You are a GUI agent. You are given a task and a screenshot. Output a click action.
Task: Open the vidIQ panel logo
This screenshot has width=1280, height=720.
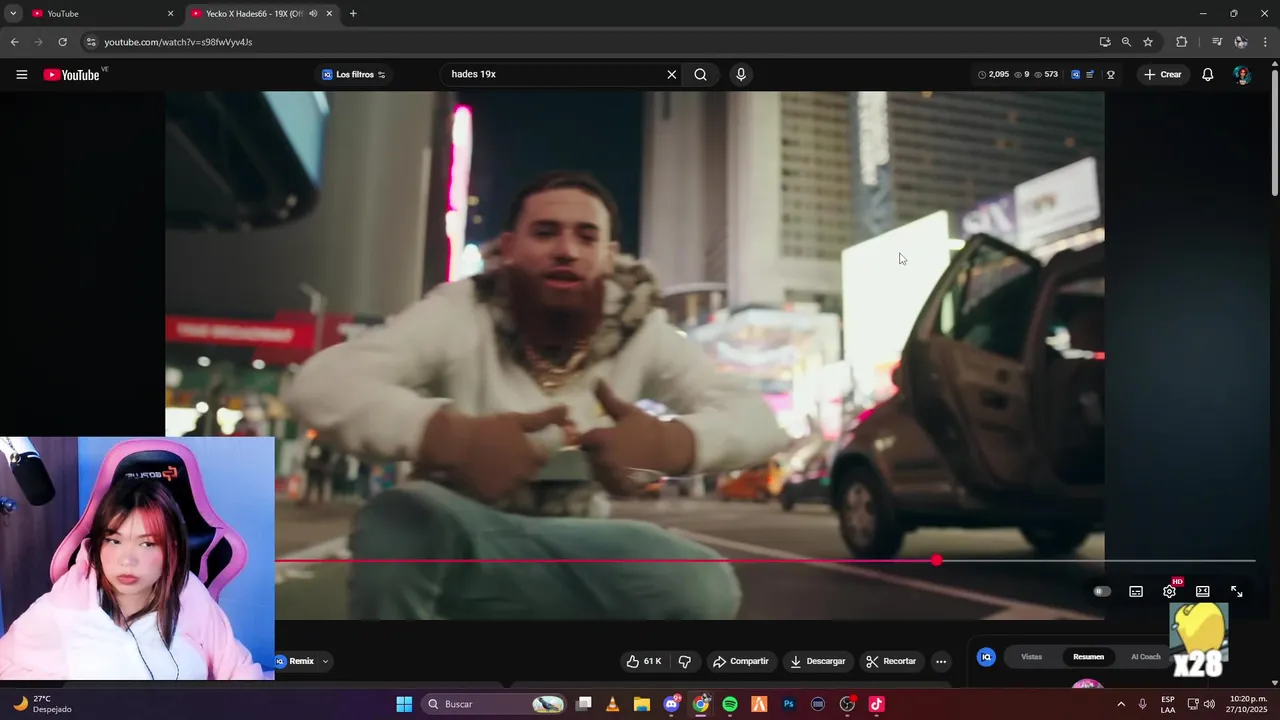click(986, 657)
